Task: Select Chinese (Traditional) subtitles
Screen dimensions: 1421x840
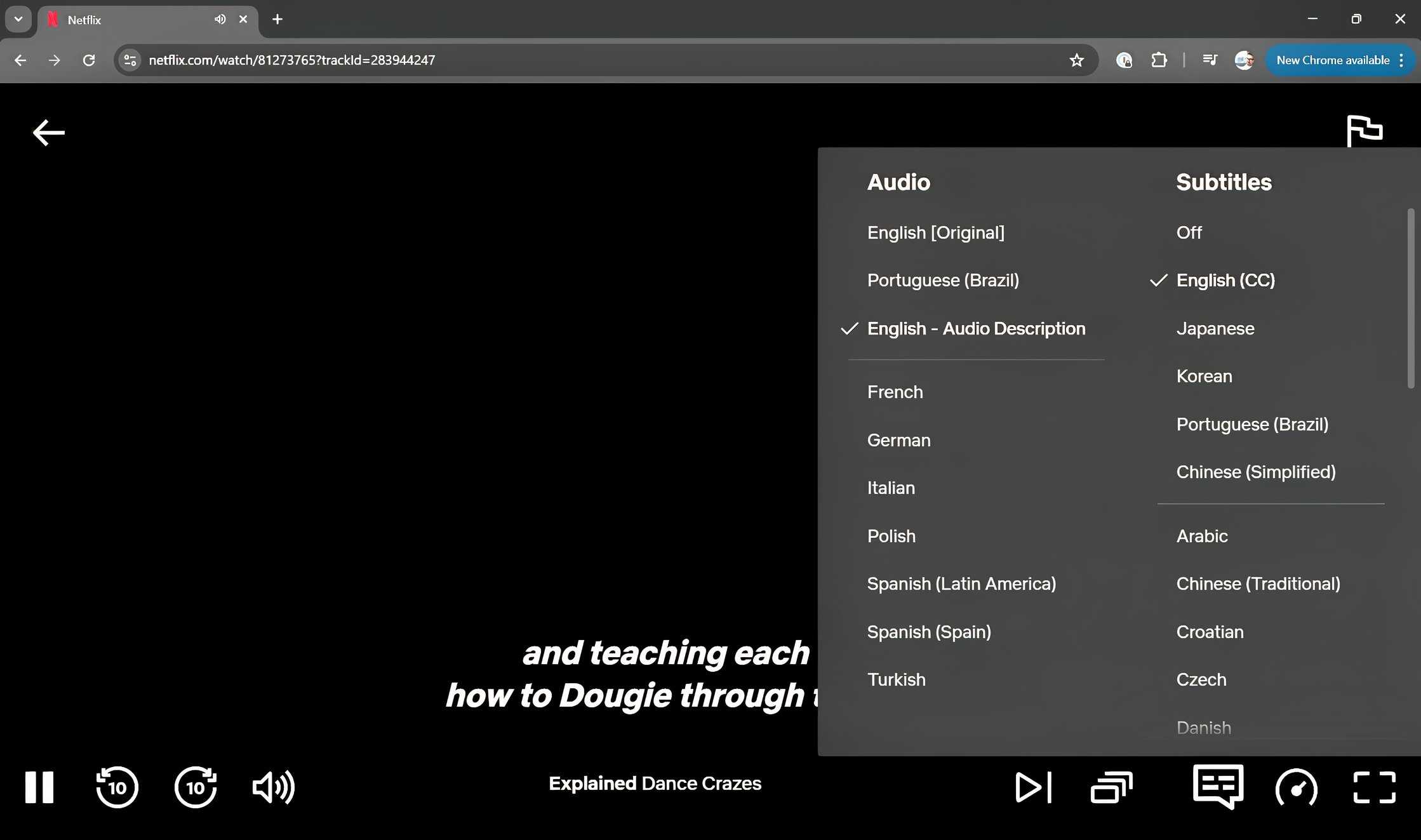Action: (x=1258, y=584)
